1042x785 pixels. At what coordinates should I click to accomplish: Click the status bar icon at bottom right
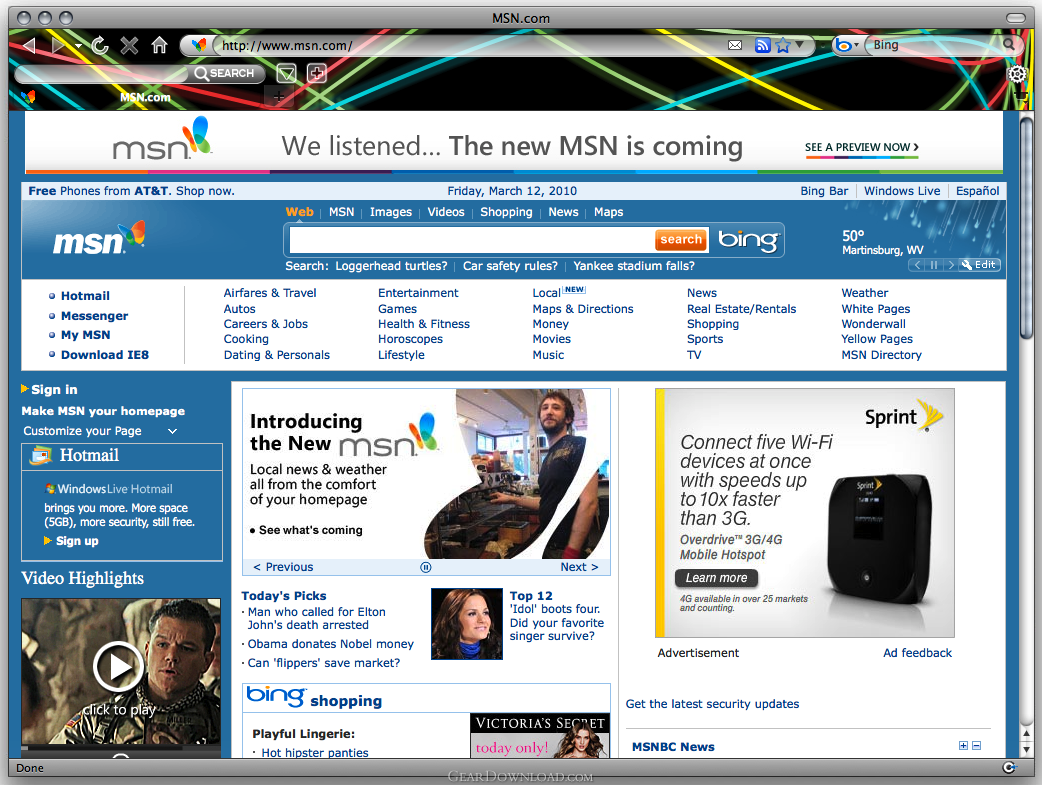coord(1009,767)
